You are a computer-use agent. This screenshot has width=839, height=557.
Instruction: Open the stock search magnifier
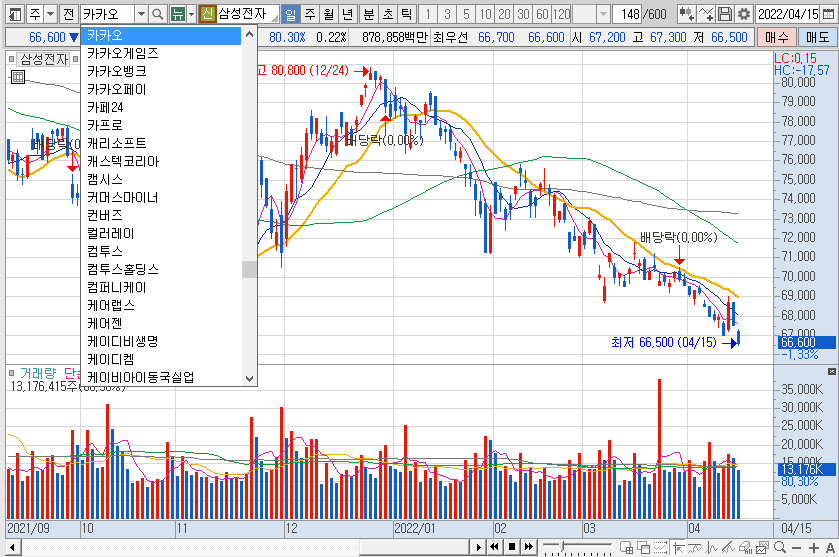tap(157, 14)
